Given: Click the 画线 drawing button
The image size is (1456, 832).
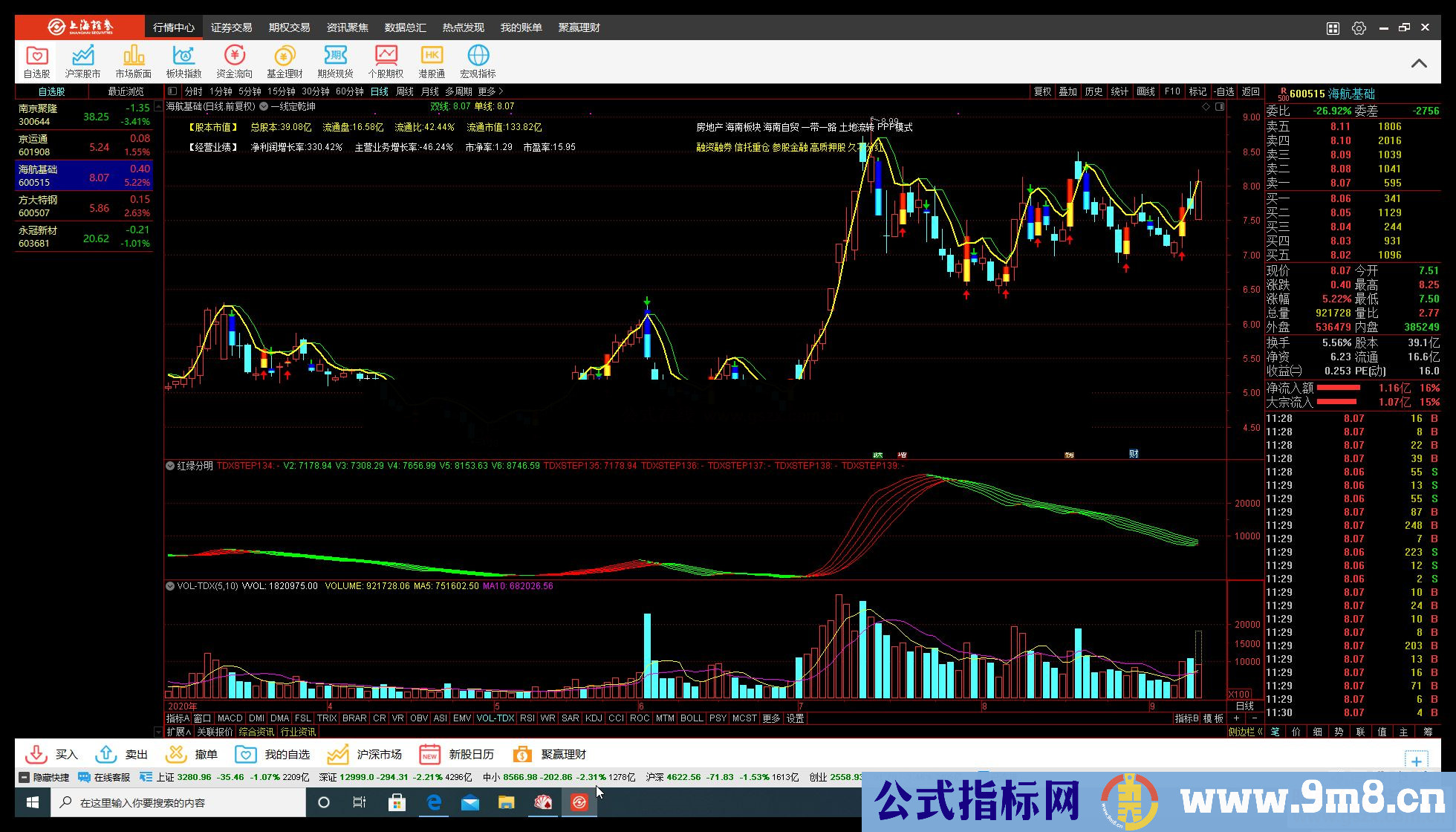Looking at the screenshot, I should click(1146, 91).
